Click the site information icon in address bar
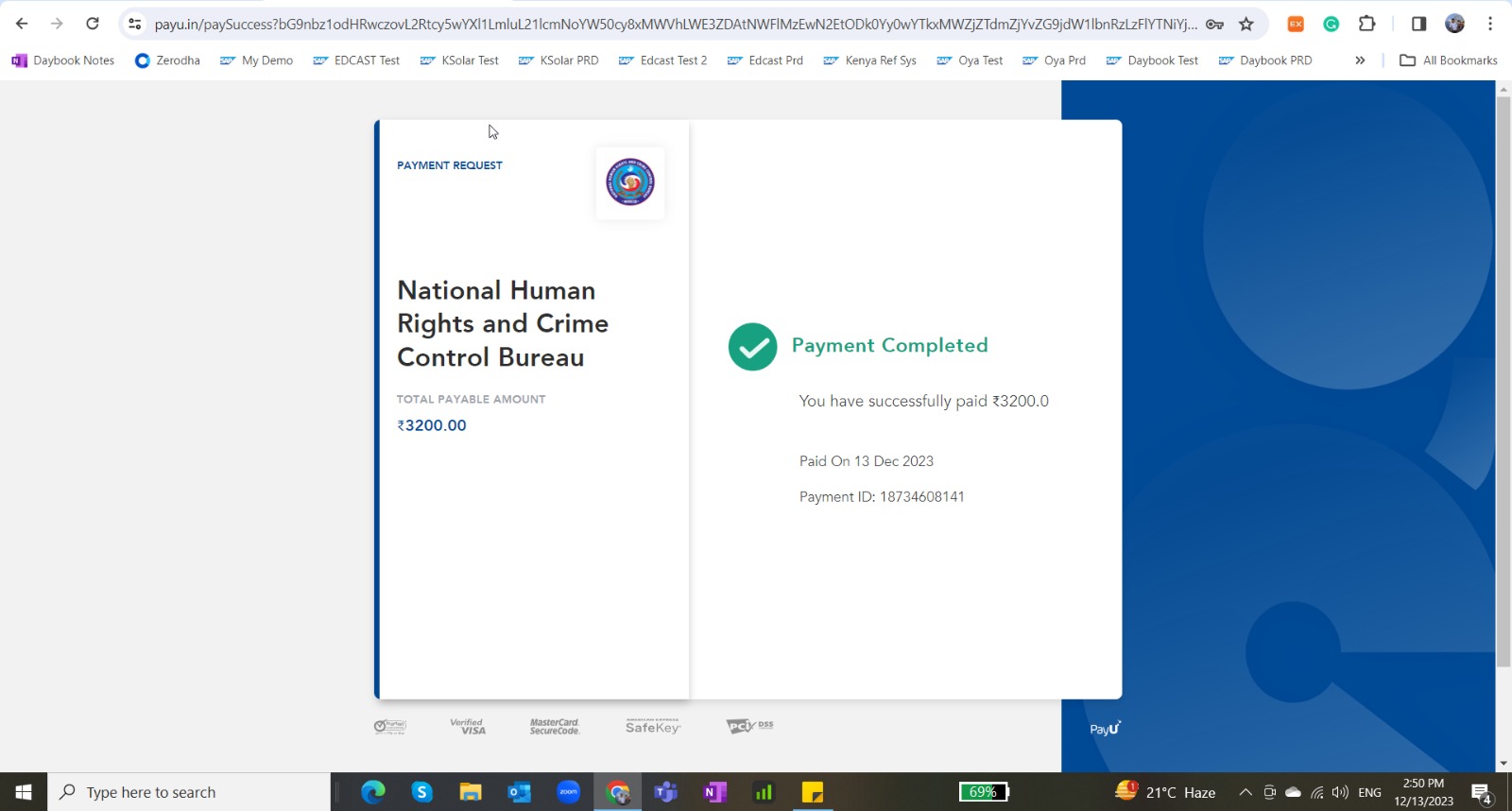The image size is (1512, 811). pyautogui.click(x=135, y=24)
